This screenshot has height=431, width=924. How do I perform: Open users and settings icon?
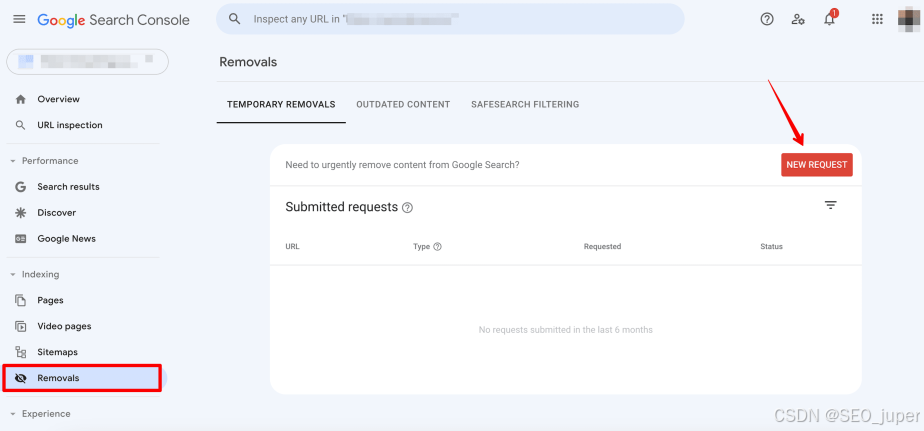point(798,19)
